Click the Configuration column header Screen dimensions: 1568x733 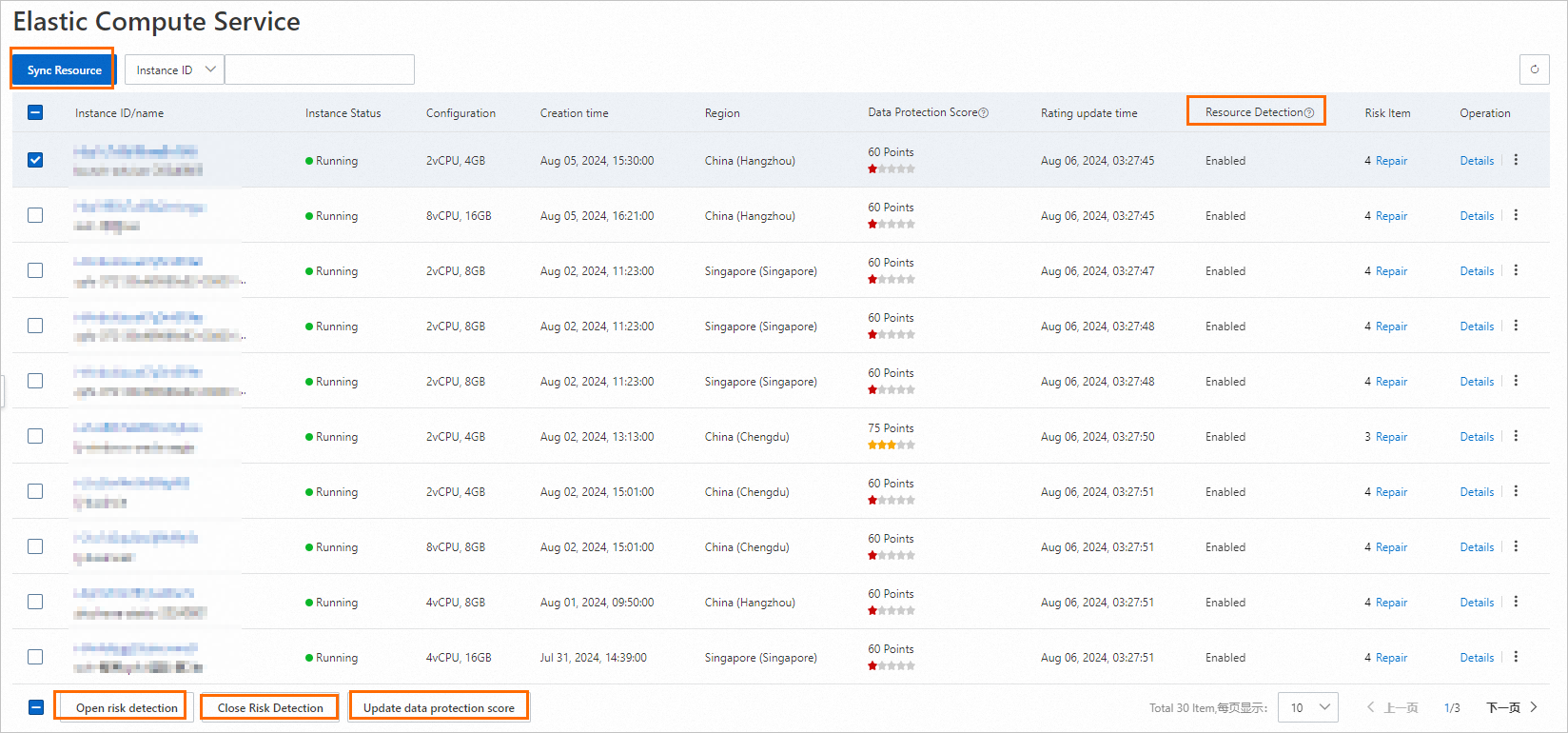pyautogui.click(x=461, y=113)
